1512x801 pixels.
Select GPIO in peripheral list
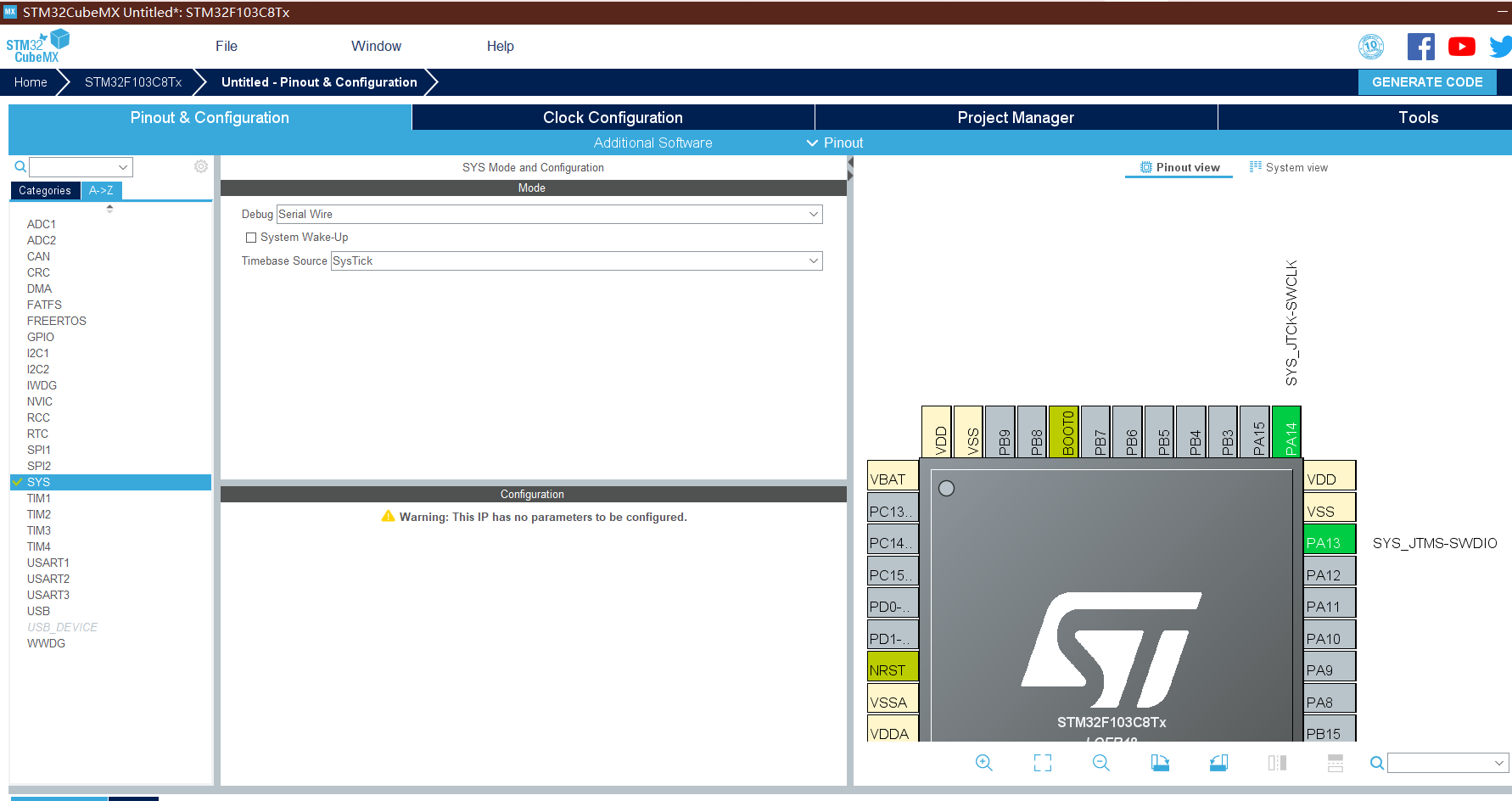click(41, 337)
